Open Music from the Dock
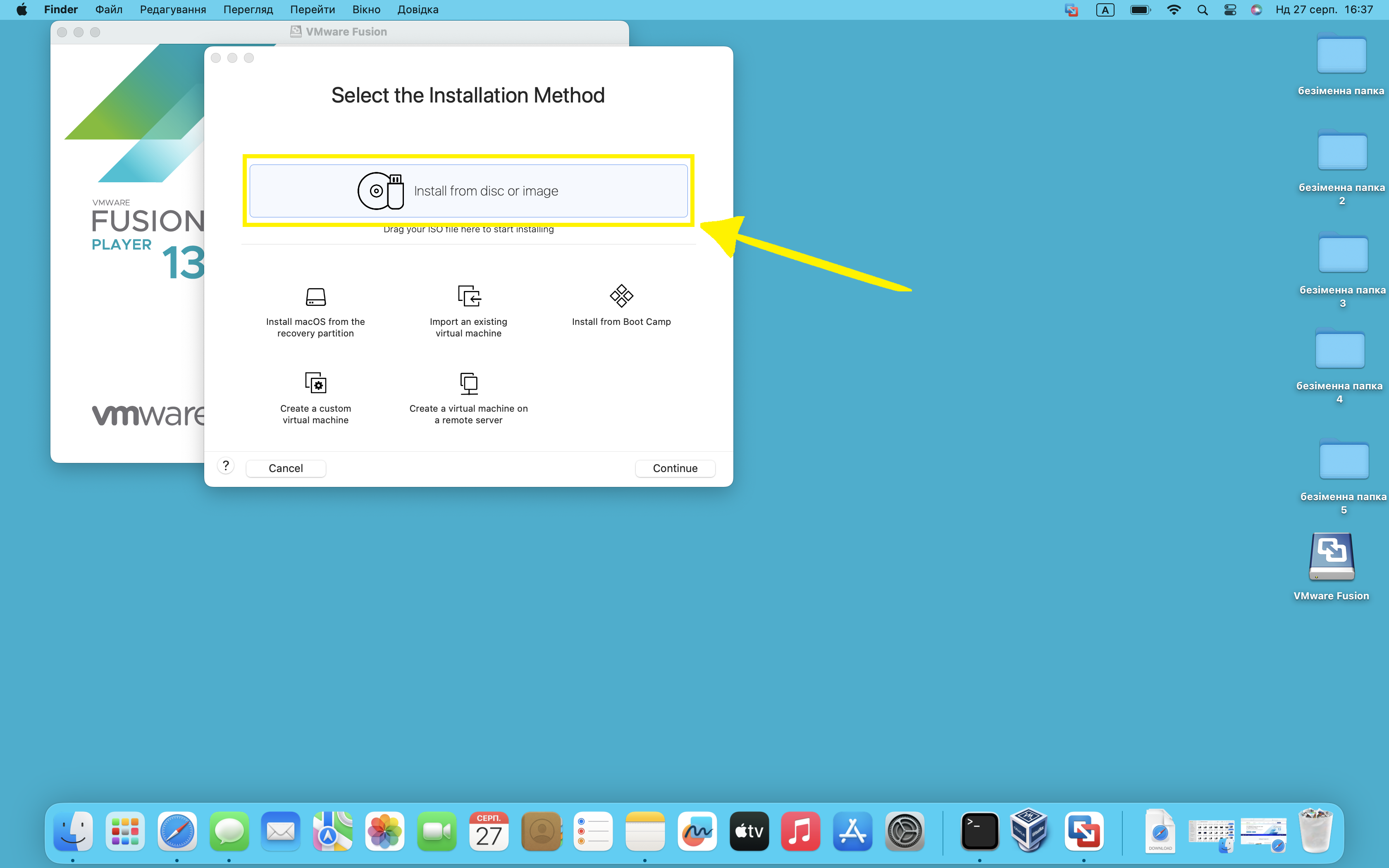 [x=801, y=831]
